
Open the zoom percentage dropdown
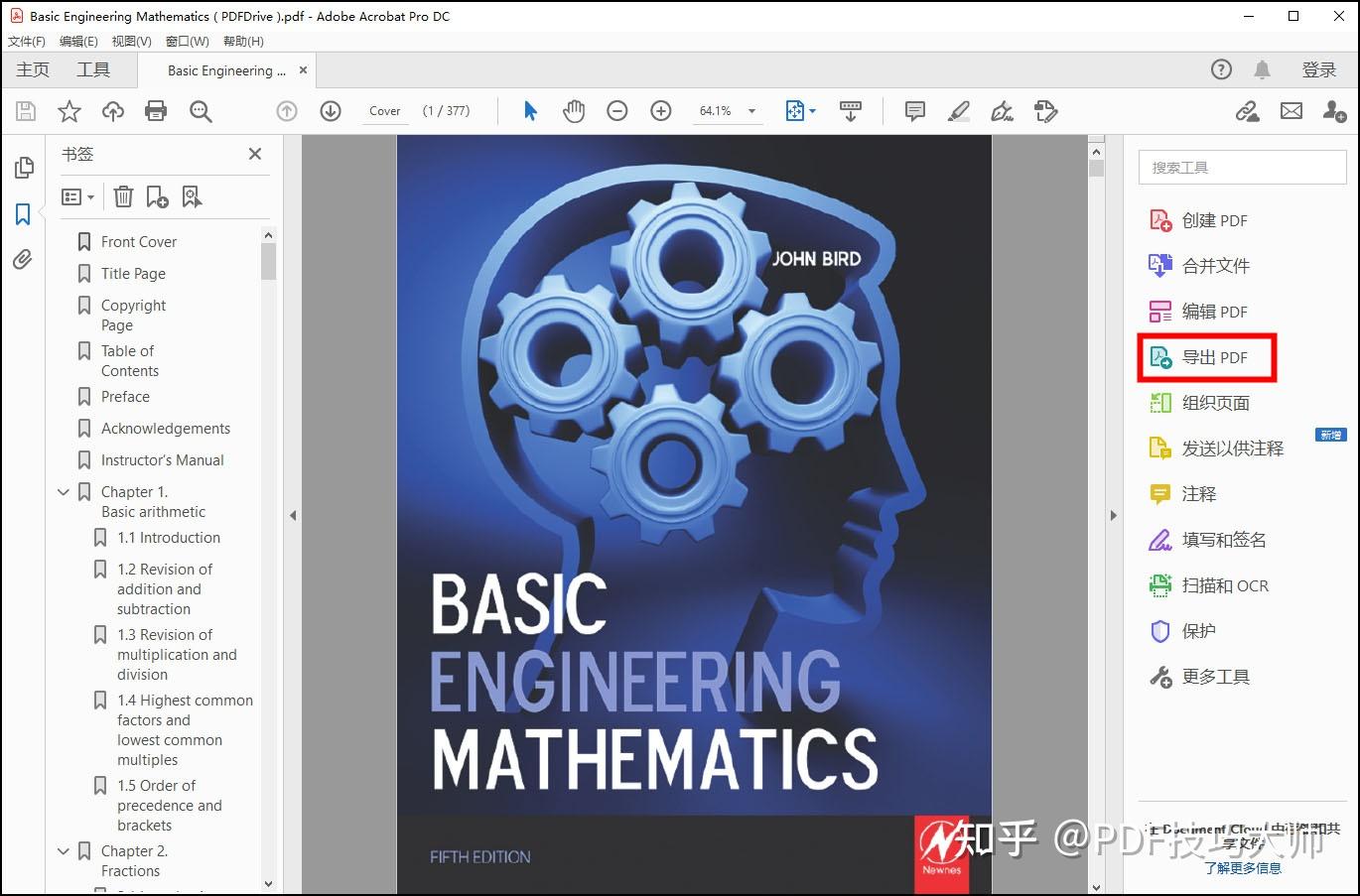(x=751, y=111)
